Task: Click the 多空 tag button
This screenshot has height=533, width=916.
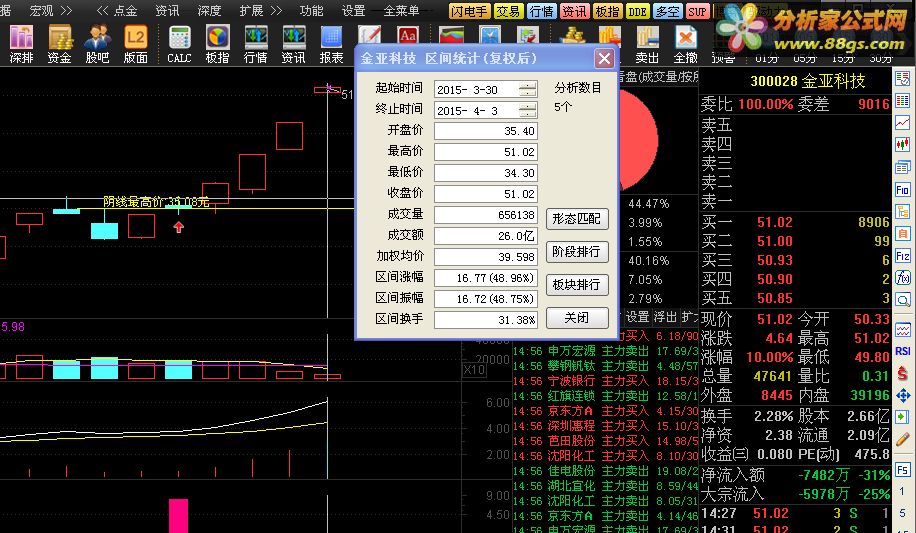Action: [668, 11]
